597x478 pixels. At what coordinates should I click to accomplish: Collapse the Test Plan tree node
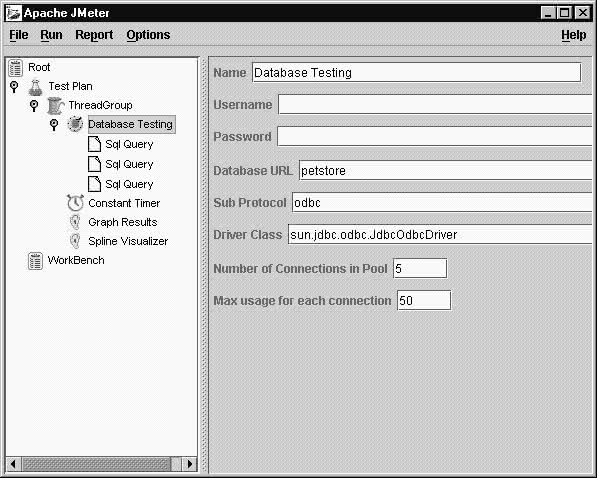tap(14, 86)
